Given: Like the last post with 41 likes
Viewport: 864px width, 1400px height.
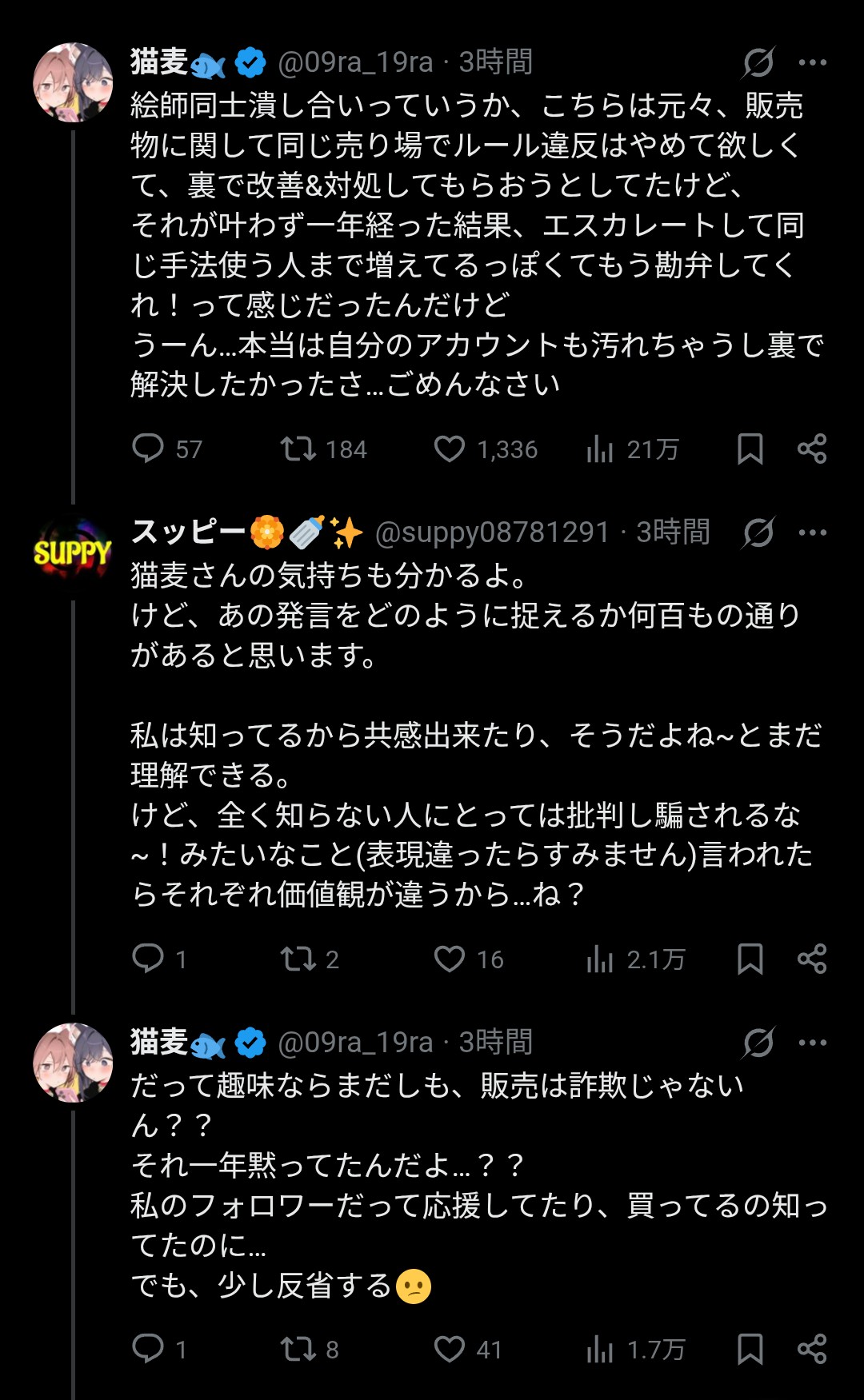Looking at the screenshot, I should (450, 1349).
